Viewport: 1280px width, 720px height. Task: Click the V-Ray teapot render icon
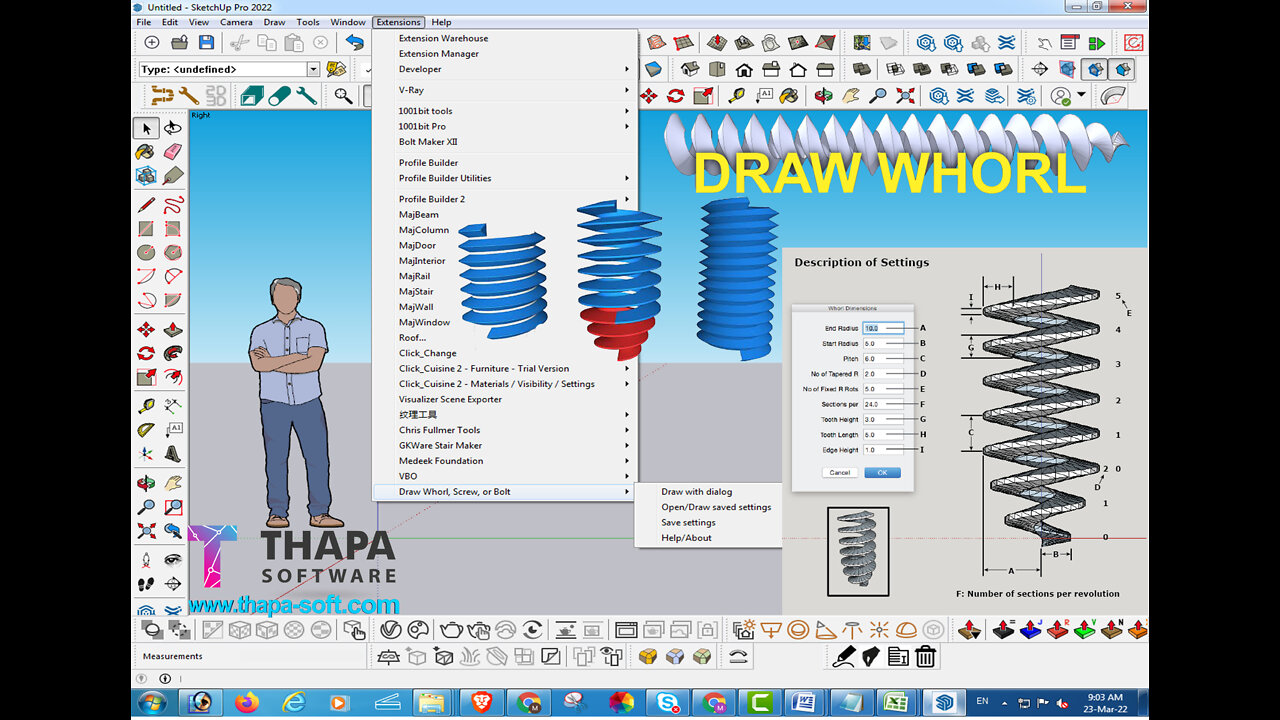[451, 630]
